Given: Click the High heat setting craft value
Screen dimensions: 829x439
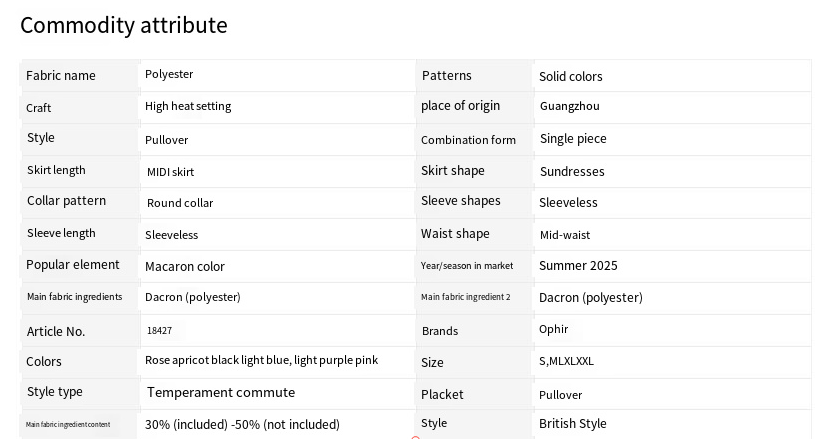Looking at the screenshot, I should click(188, 106).
